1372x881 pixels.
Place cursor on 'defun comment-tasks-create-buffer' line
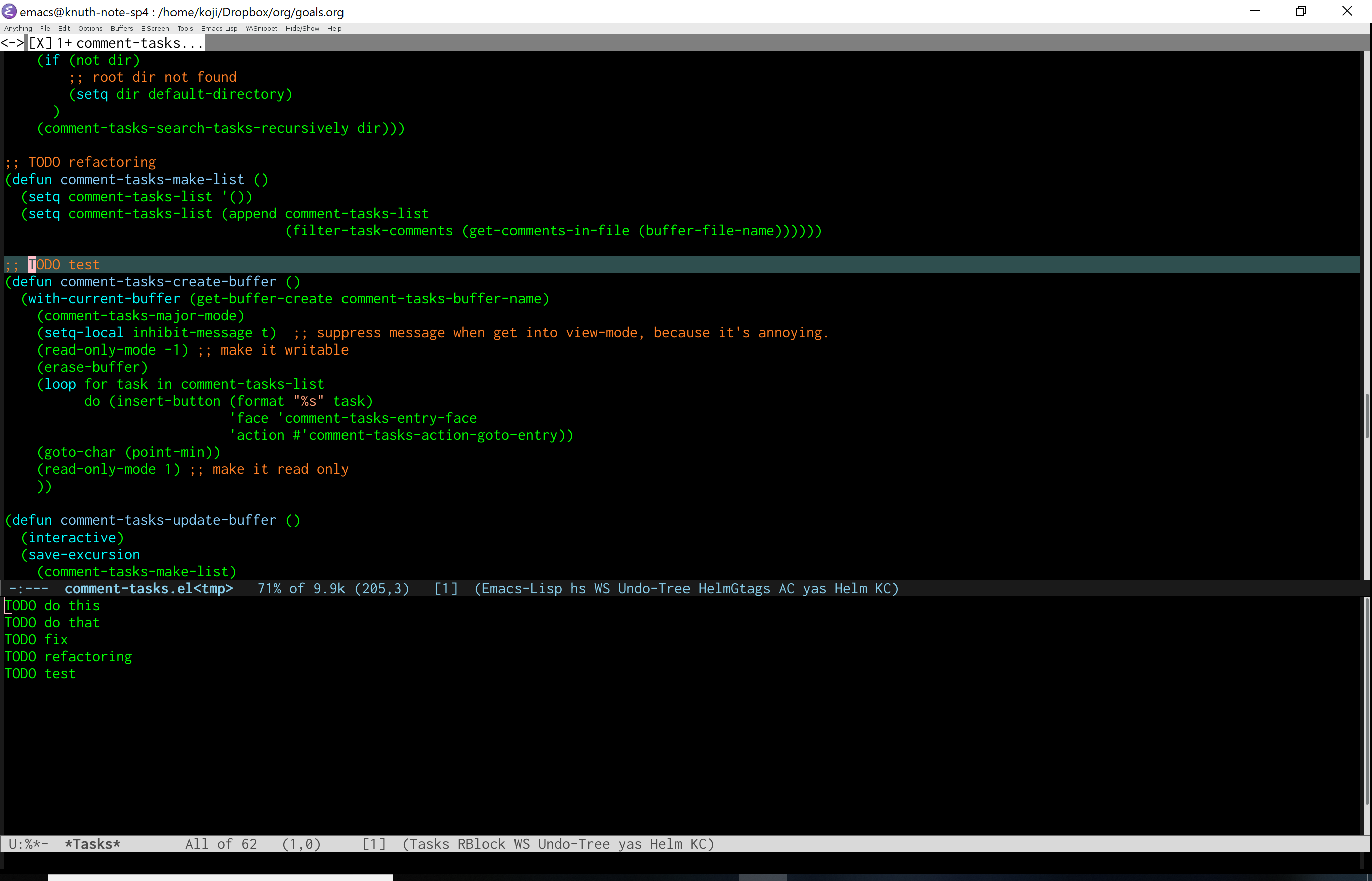[152, 282]
